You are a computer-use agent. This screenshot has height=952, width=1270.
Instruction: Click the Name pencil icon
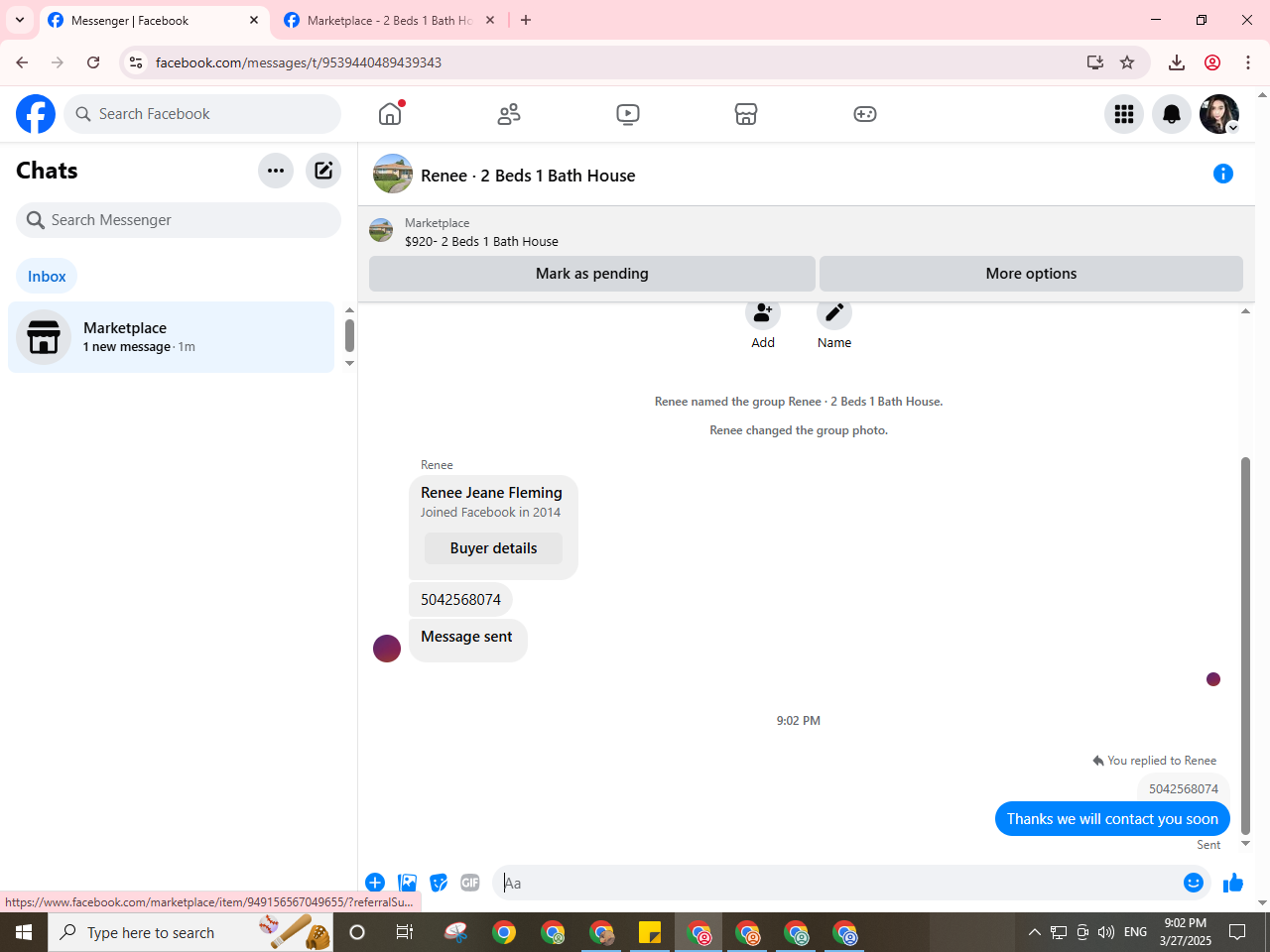point(834,313)
